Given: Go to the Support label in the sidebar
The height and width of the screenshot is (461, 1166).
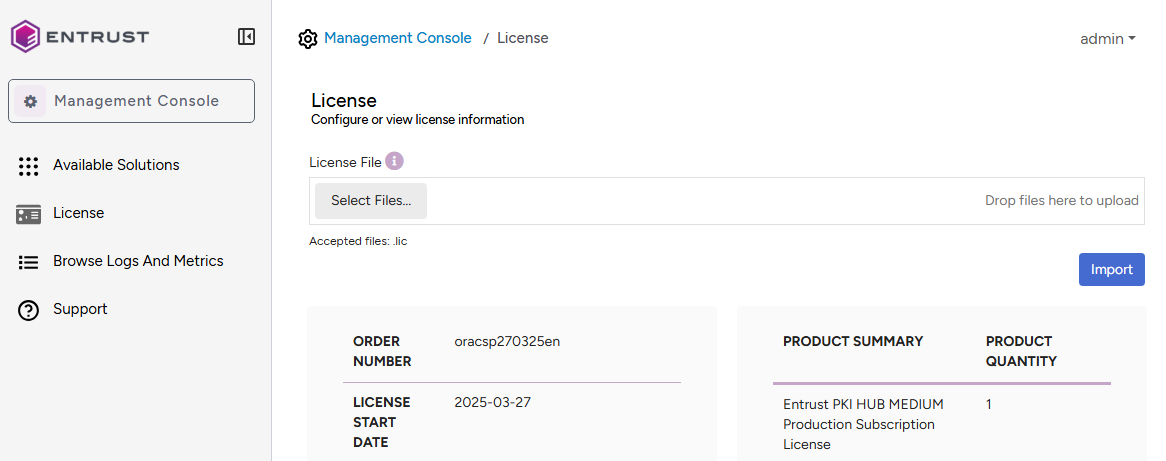Looking at the screenshot, I should [80, 309].
